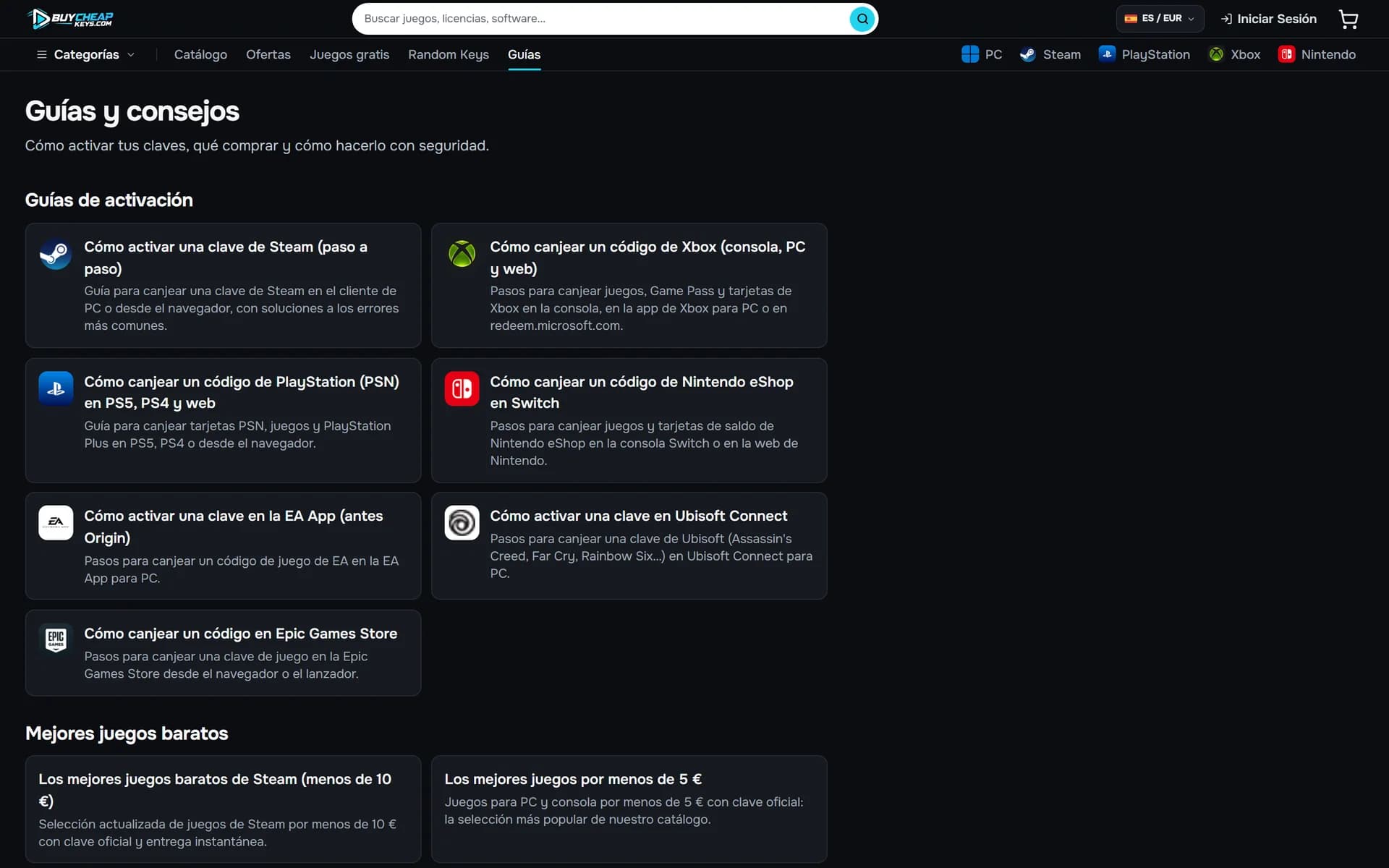
Task: Click the Xbox logo in guide card
Action: coord(462,254)
